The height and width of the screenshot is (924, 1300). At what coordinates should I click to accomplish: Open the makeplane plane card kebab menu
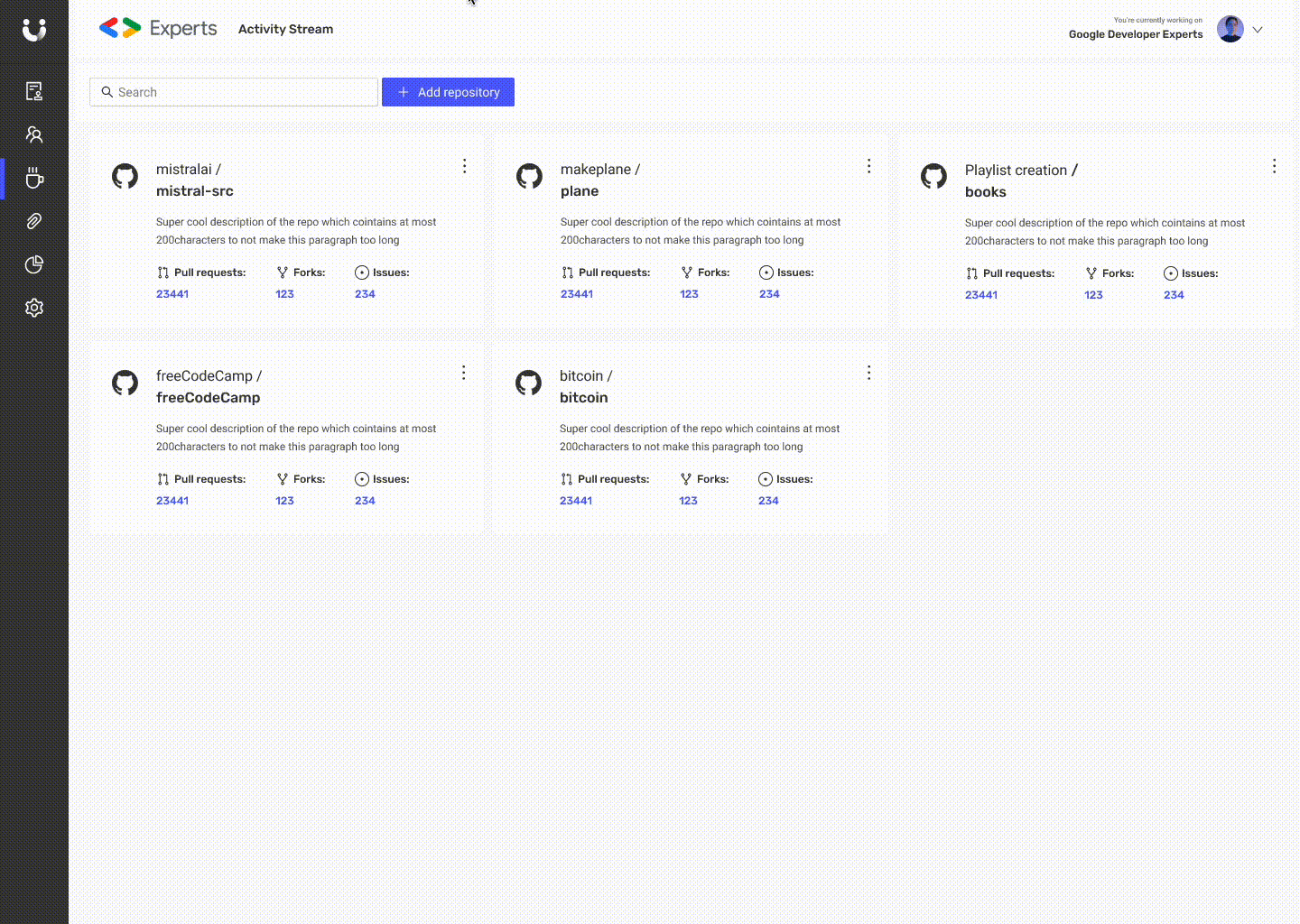pyautogui.click(x=868, y=166)
